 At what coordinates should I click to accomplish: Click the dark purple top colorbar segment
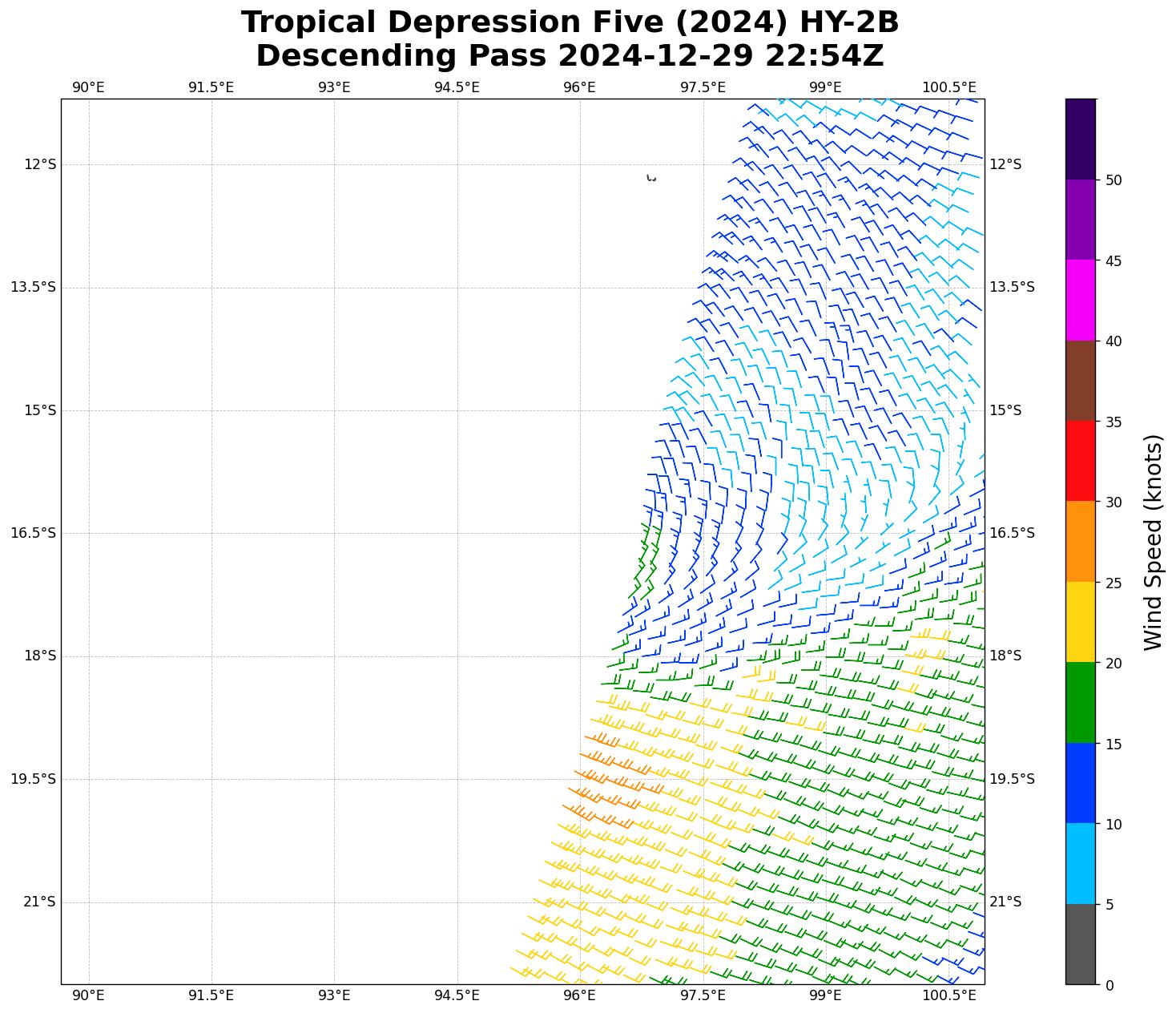click(x=1080, y=139)
